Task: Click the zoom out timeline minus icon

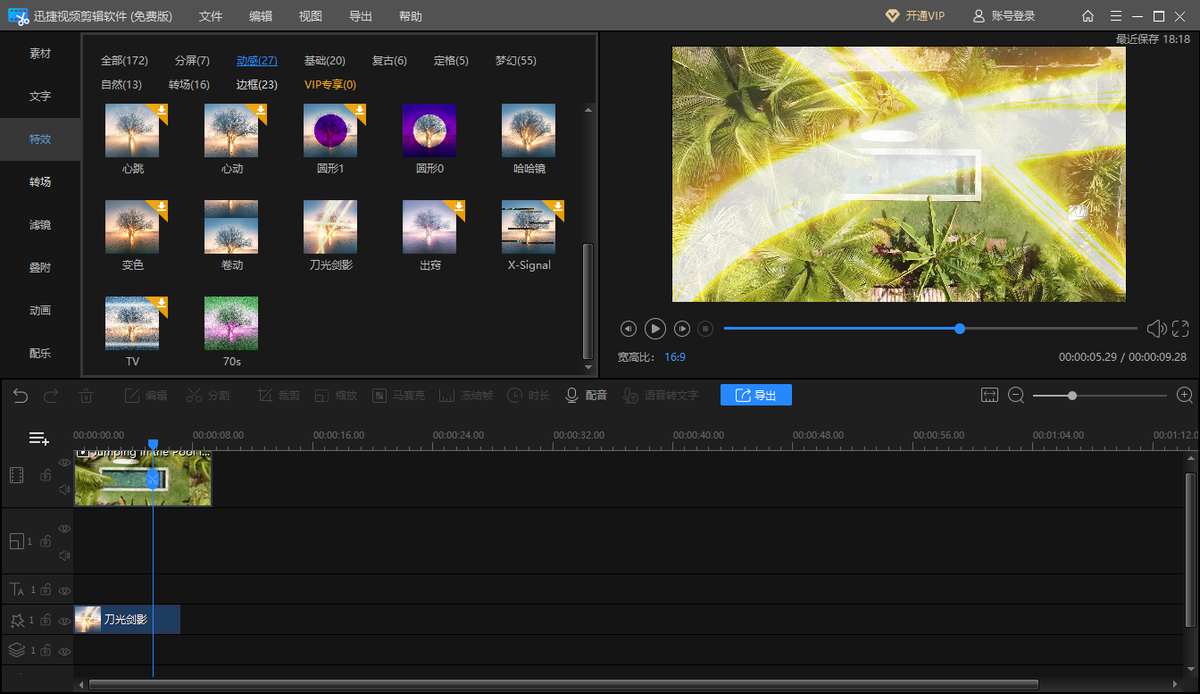Action: 1016,396
